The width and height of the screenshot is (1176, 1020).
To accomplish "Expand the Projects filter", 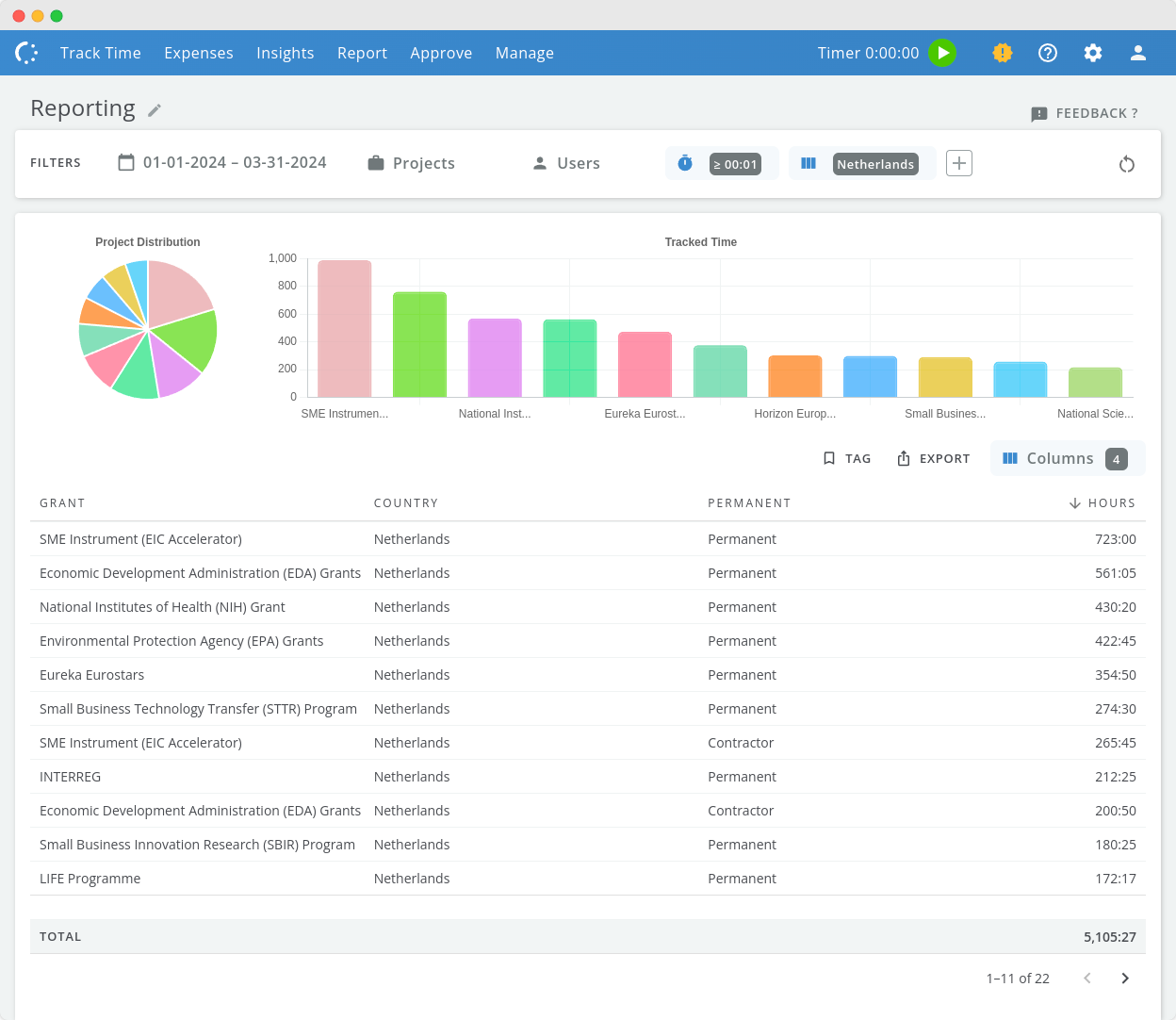I will click(412, 163).
